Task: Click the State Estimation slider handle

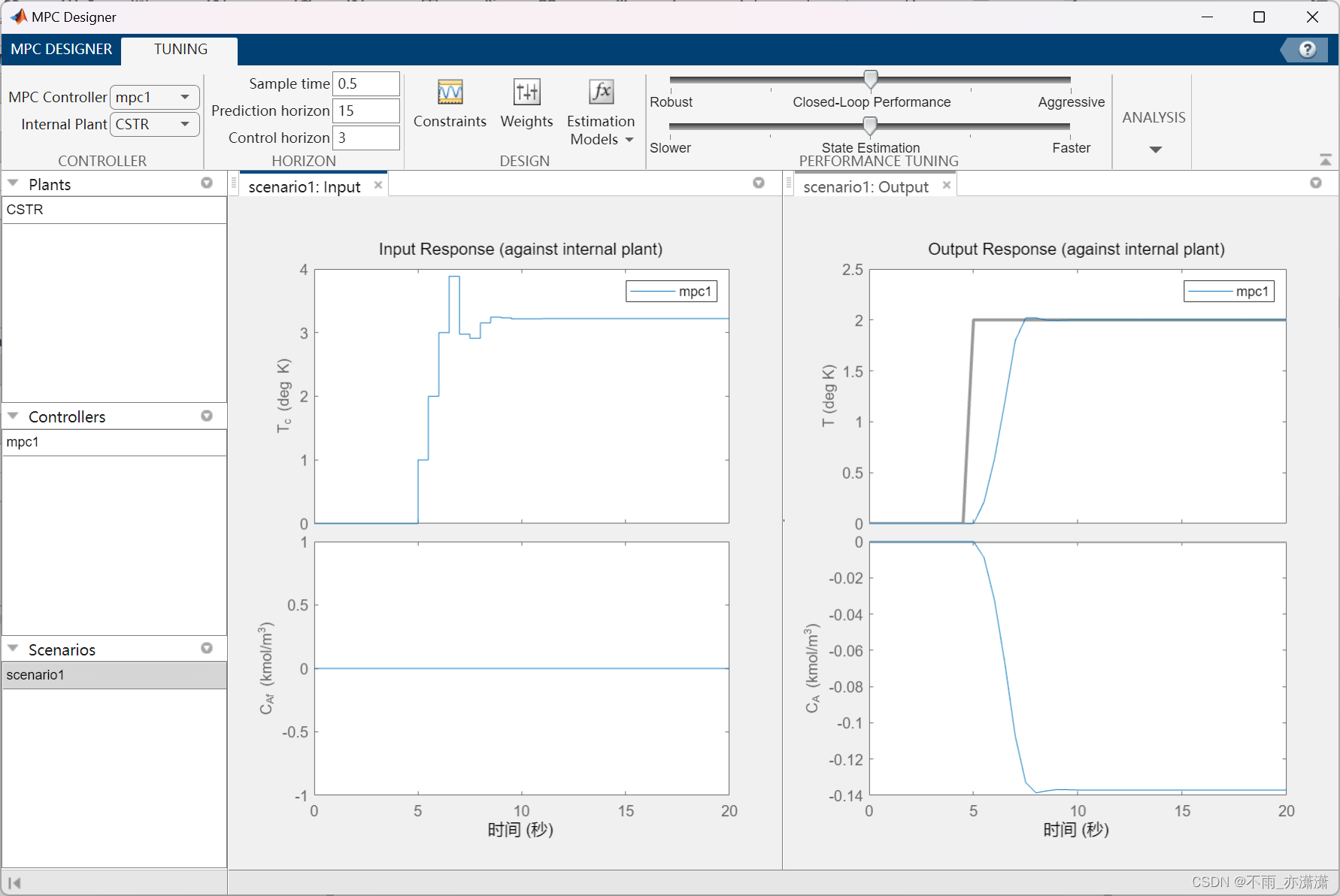Action: [870, 125]
